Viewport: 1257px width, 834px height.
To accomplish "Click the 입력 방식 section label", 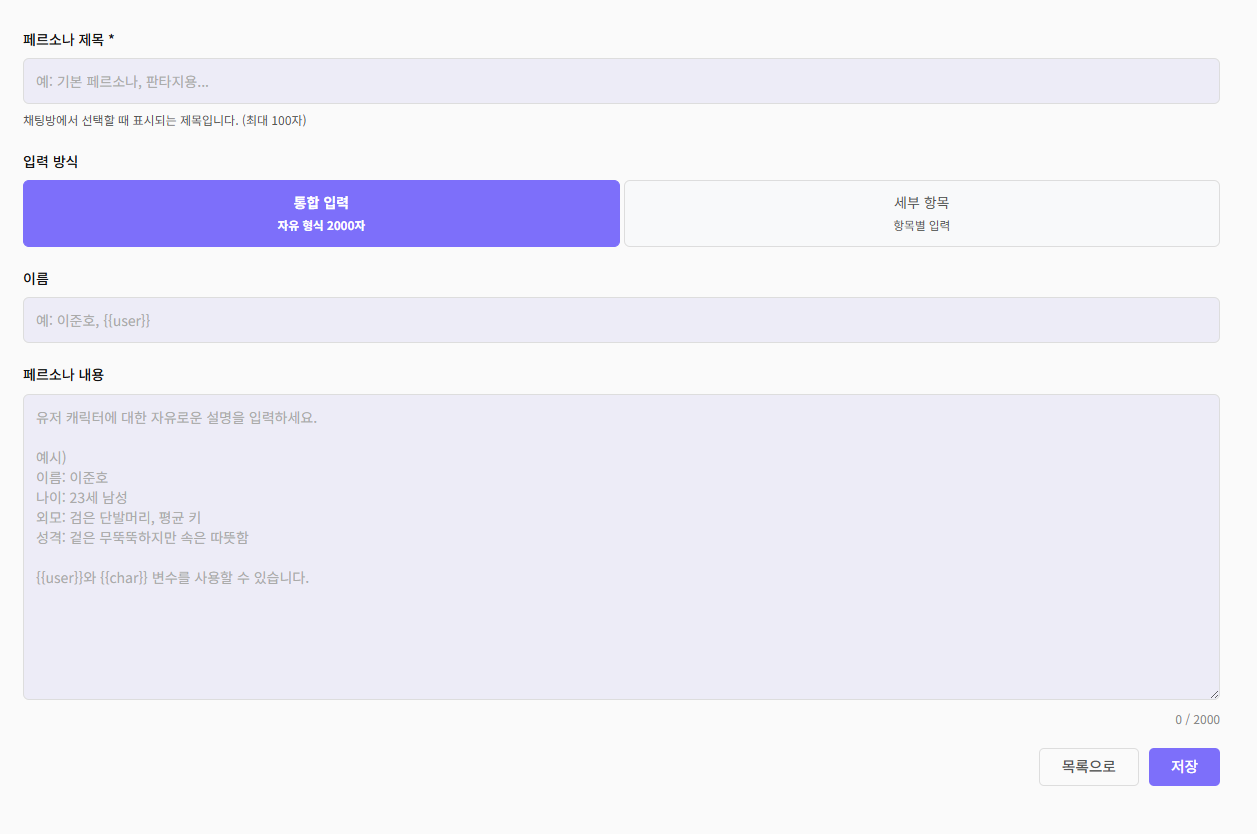I will pyautogui.click(x=50, y=161).
